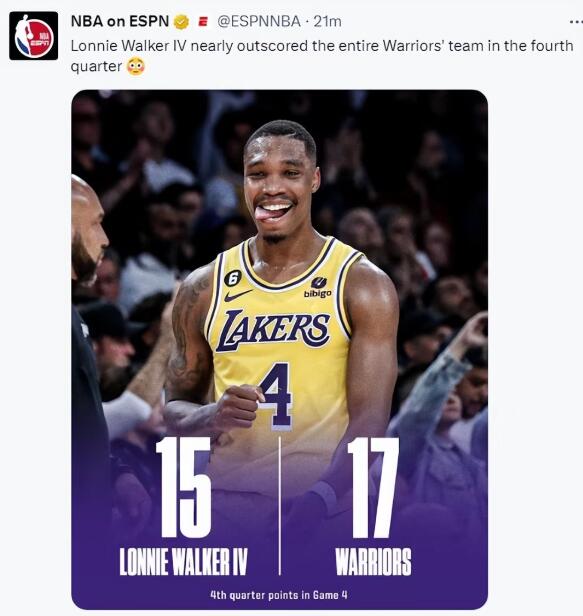Open the player's face area of tweet image
Image resolution: width=583 pixels, height=616 pixels.
[280, 182]
